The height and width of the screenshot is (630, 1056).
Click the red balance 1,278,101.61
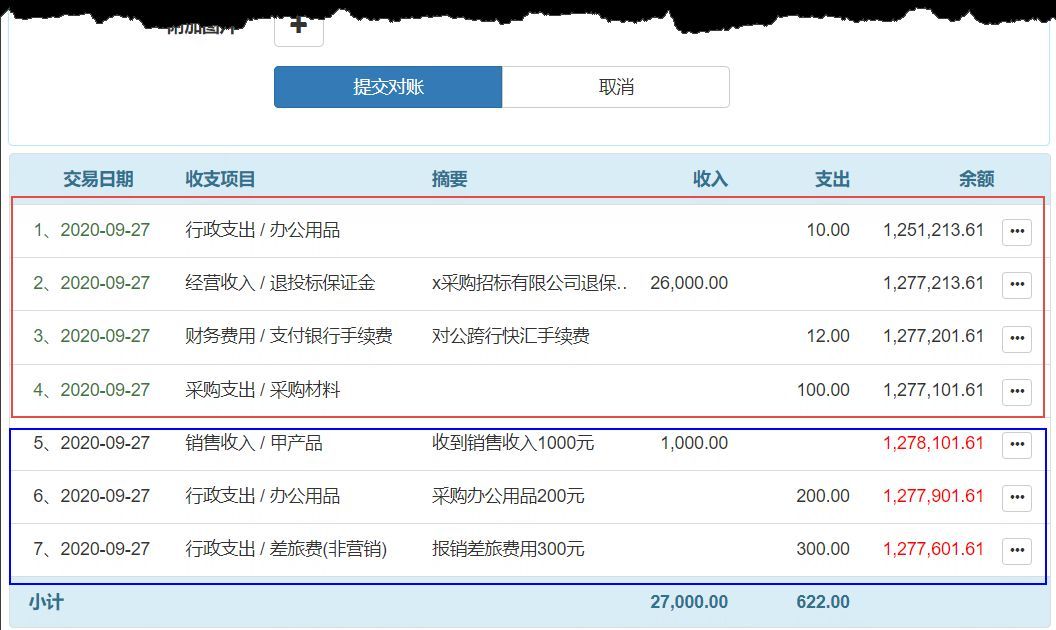pos(933,444)
